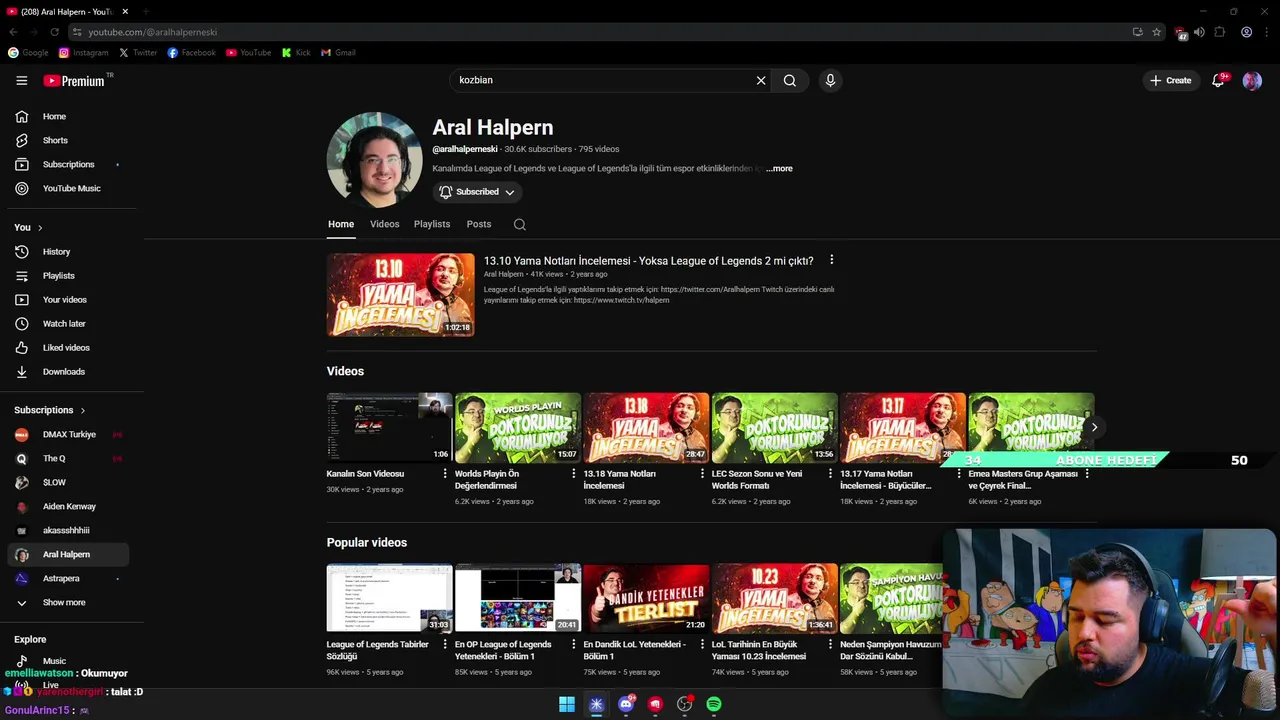Open YouTube Music in sidebar
The width and height of the screenshot is (1280, 720).
click(x=68, y=189)
